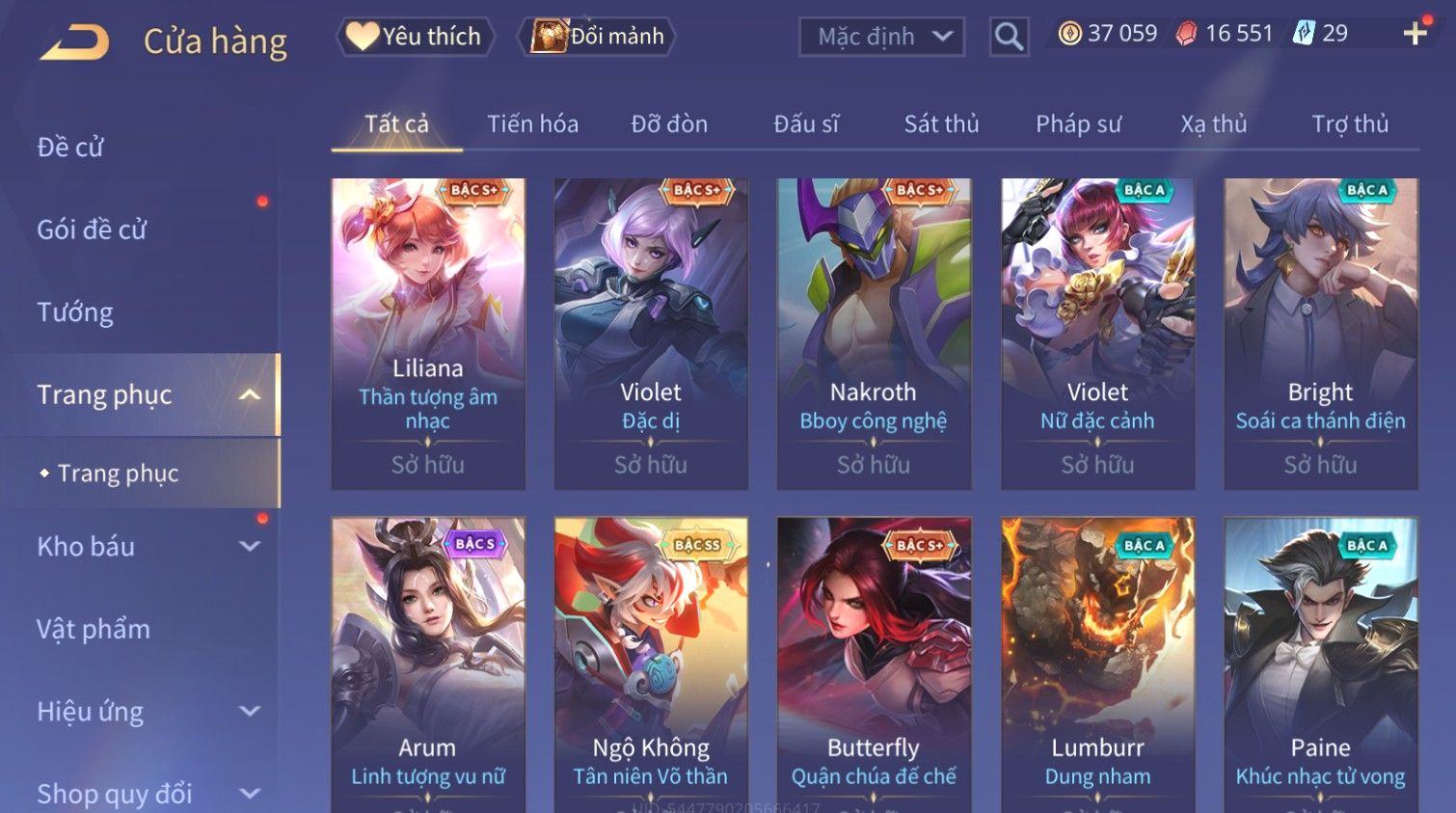Expand the Shop quy đổi section

click(250, 794)
